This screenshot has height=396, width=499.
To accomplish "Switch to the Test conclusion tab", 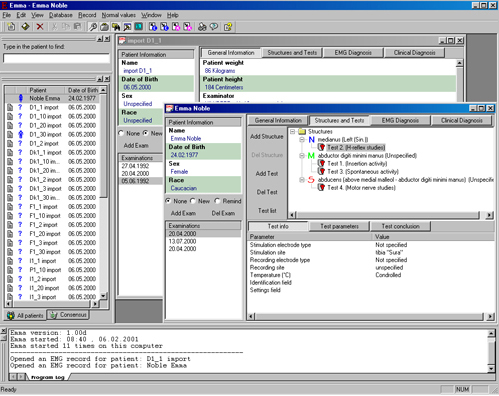I will click(x=400, y=226).
